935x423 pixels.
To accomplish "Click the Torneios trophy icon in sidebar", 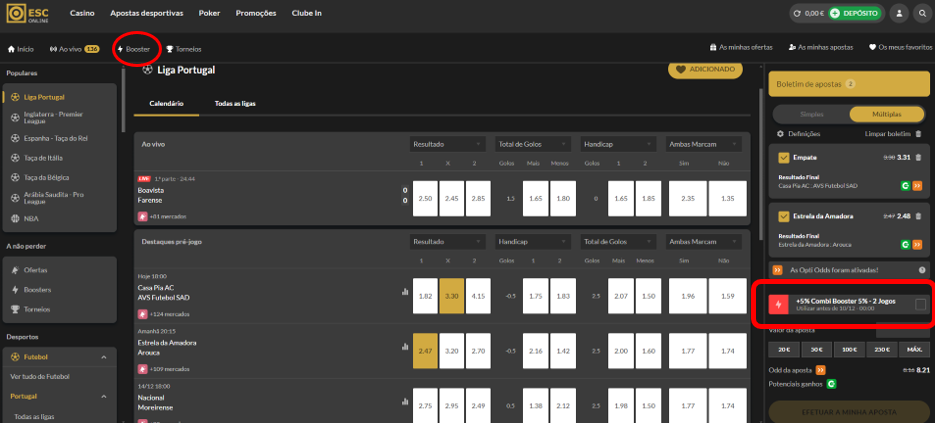I will 16,309.
